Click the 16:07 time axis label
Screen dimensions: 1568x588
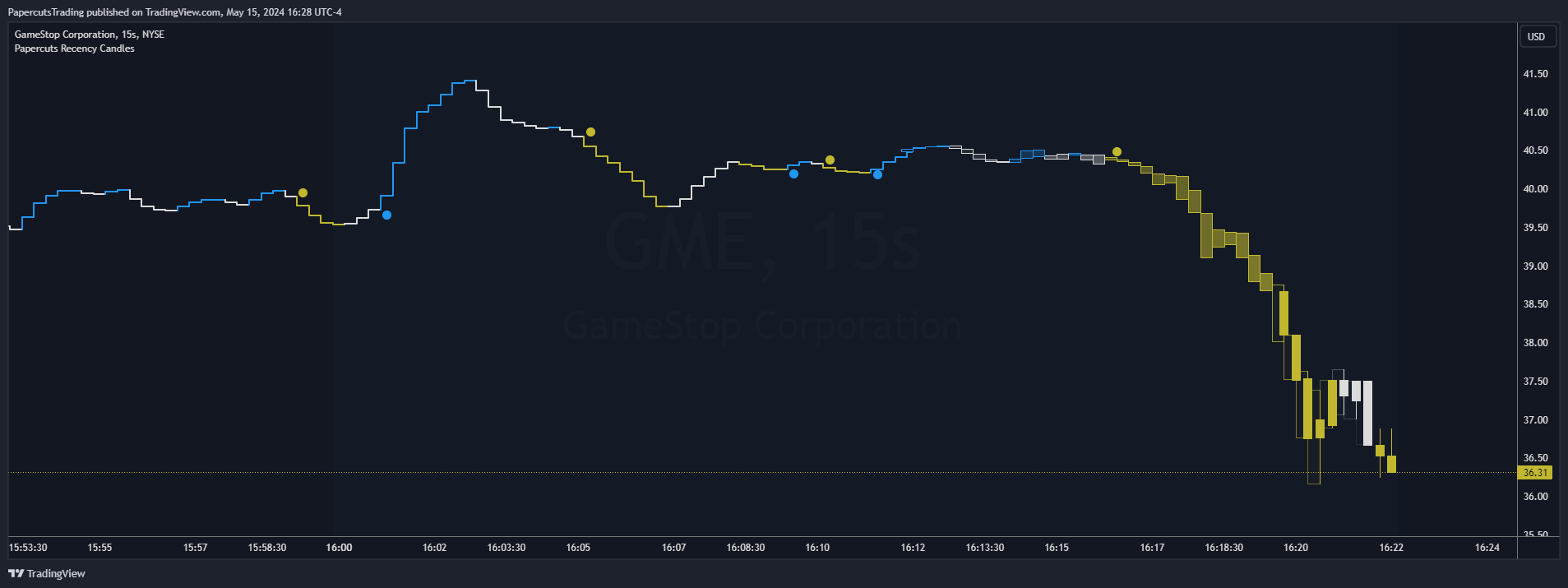click(673, 548)
